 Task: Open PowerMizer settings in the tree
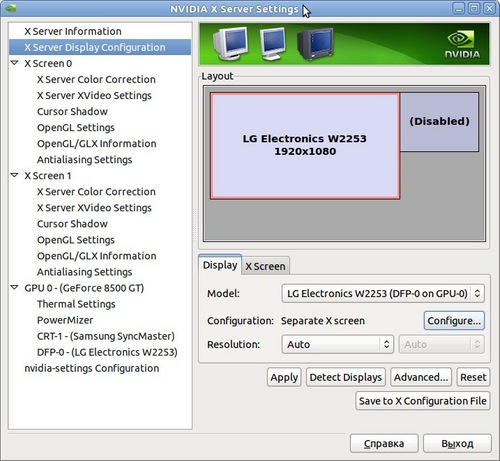pos(65,320)
